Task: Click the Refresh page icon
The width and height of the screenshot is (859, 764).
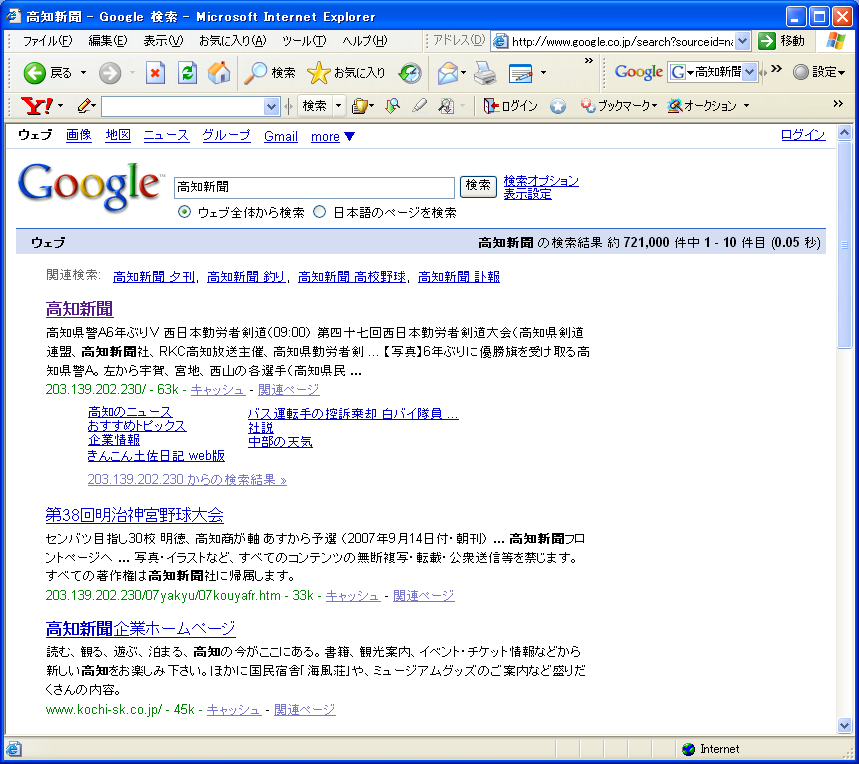Action: click(x=187, y=72)
